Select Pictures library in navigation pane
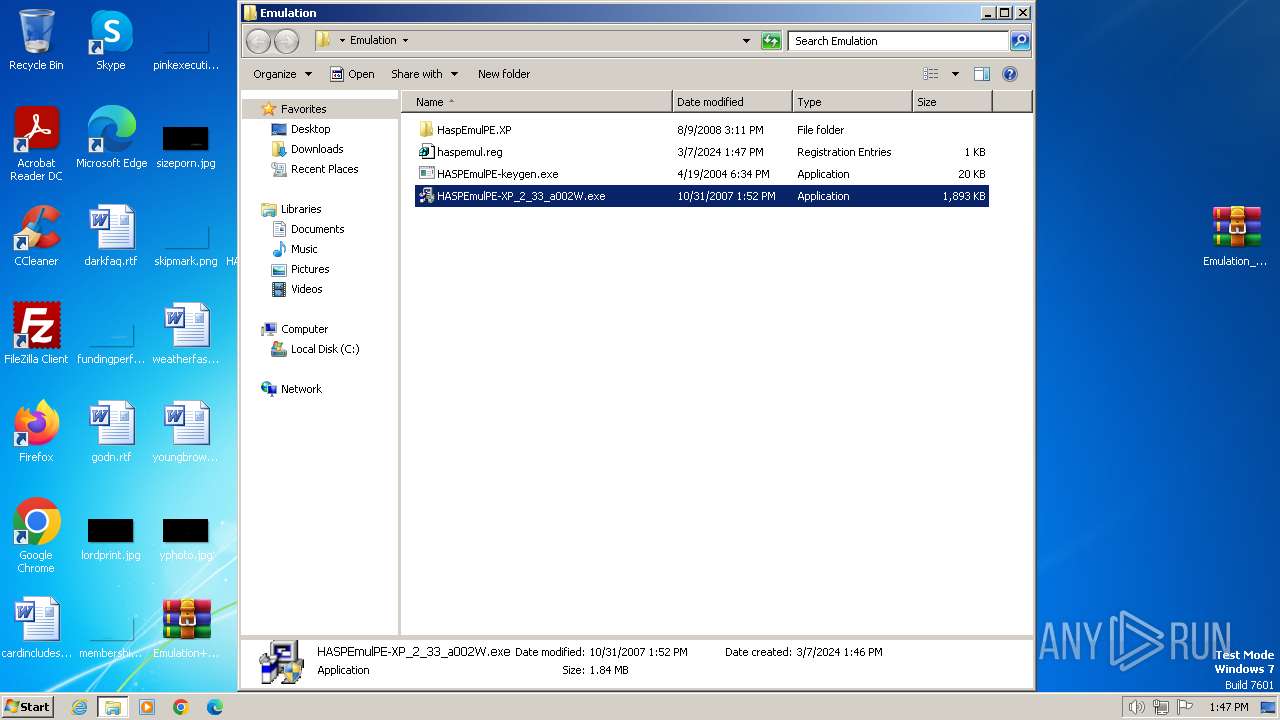This screenshot has width=1280, height=720. 310,269
